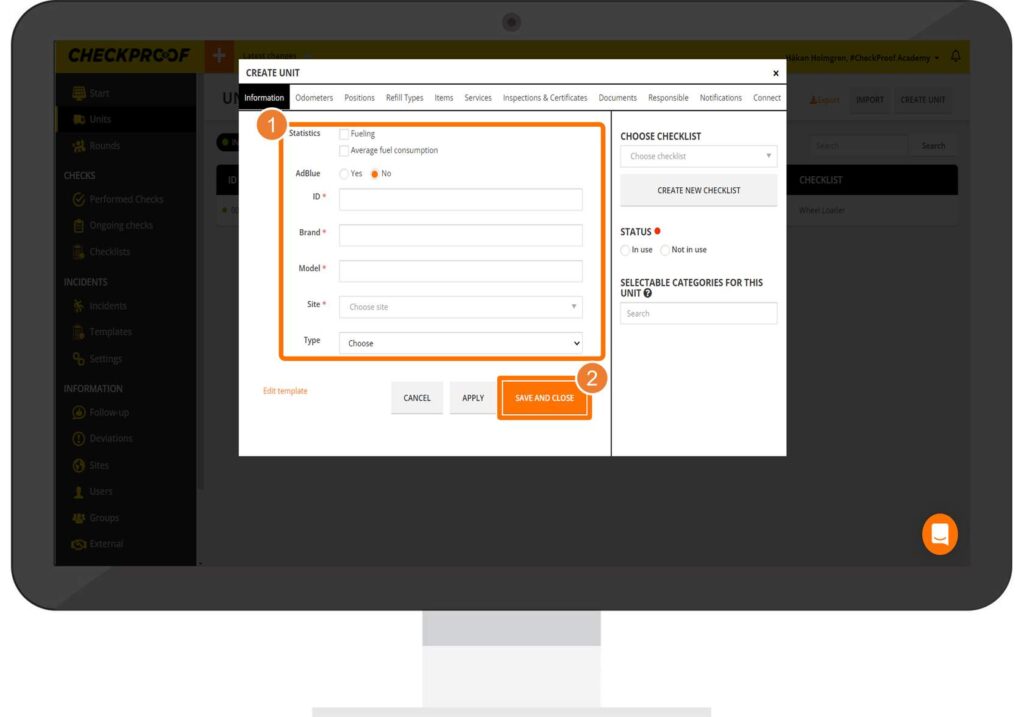The image size is (1024, 717).
Task: Click the Edit template link
Action: (285, 391)
